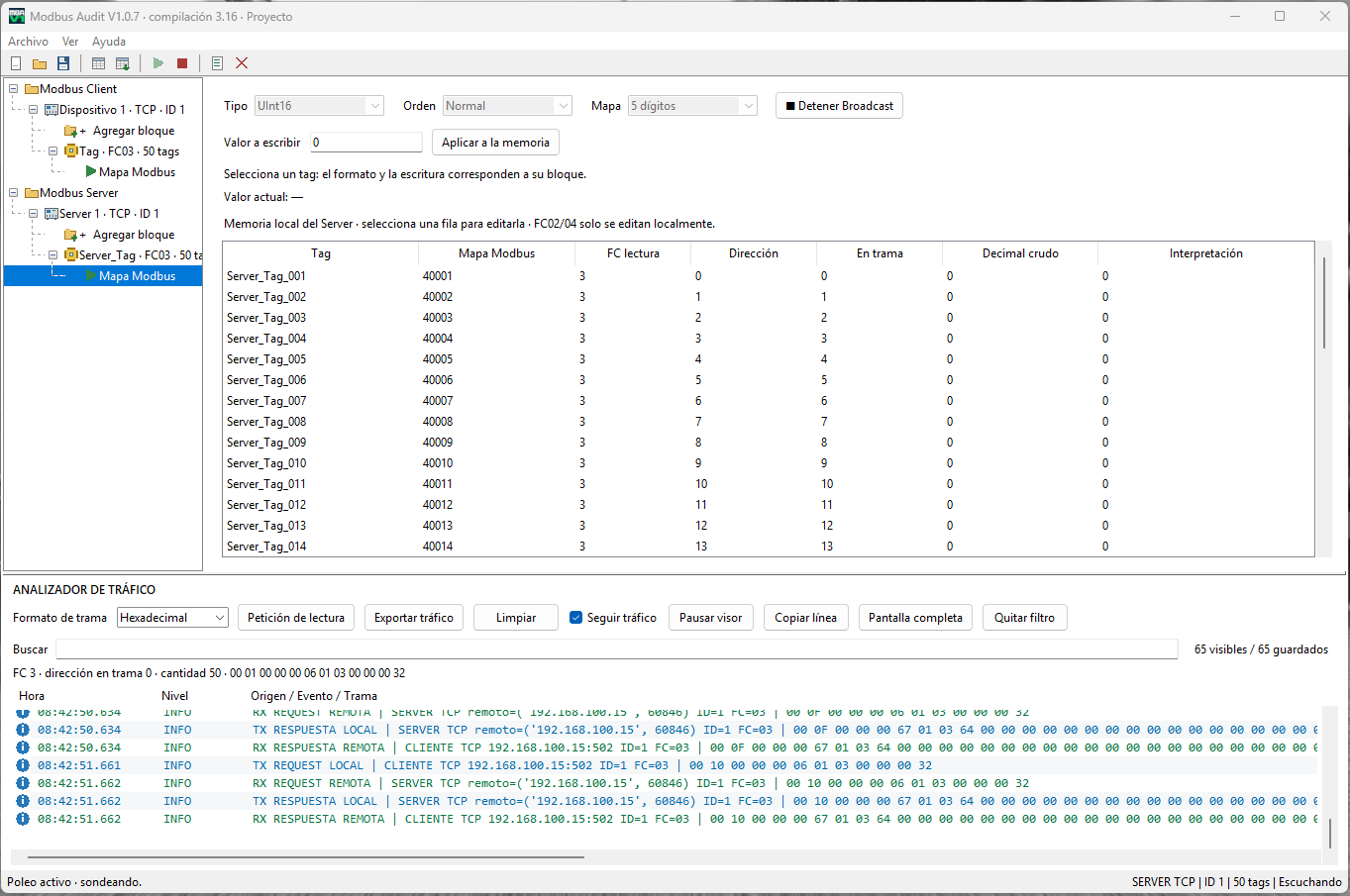Collapse the Server_Tag FC03 tree node
Viewport: 1350px width, 896px height.
[x=53, y=255]
